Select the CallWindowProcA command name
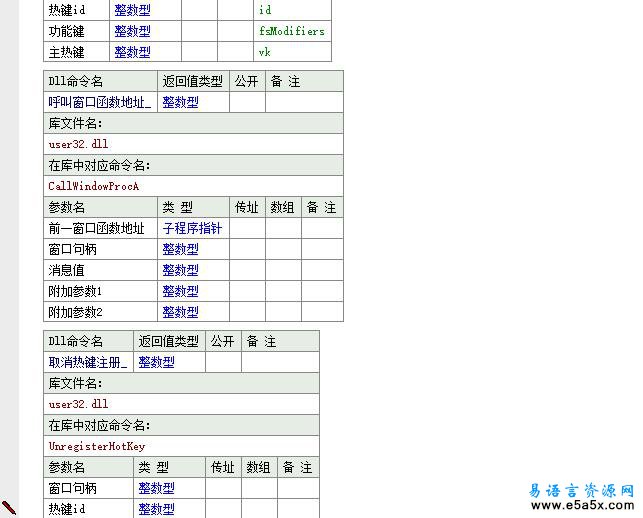Viewport: 643px width, 518px height. point(93,186)
